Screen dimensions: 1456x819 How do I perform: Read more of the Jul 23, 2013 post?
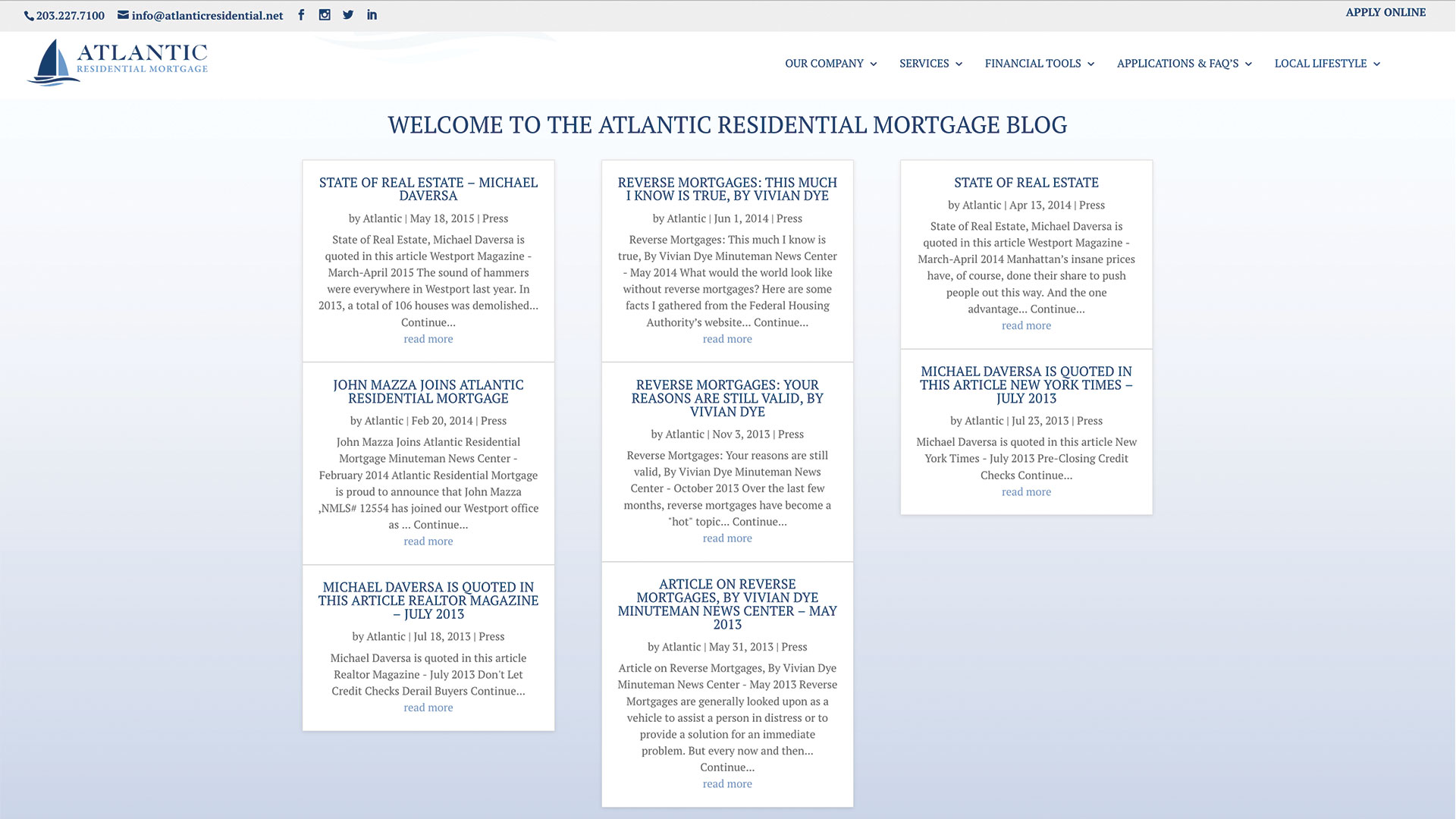point(1026,492)
